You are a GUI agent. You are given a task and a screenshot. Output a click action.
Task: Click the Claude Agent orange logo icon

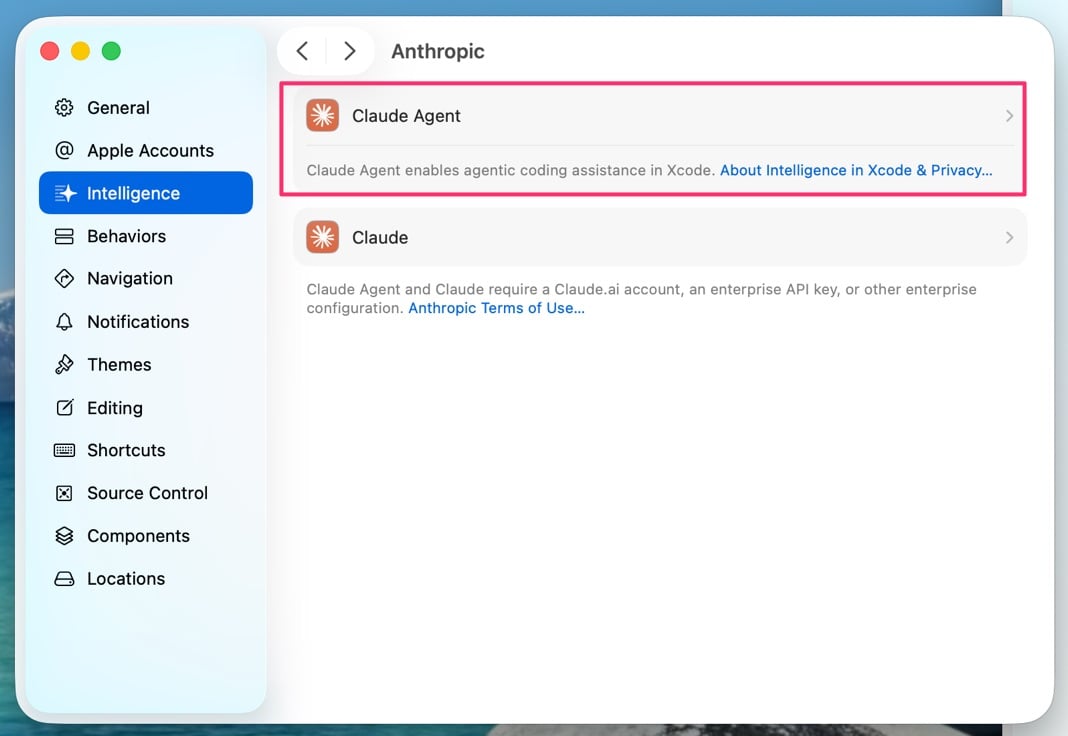322,116
